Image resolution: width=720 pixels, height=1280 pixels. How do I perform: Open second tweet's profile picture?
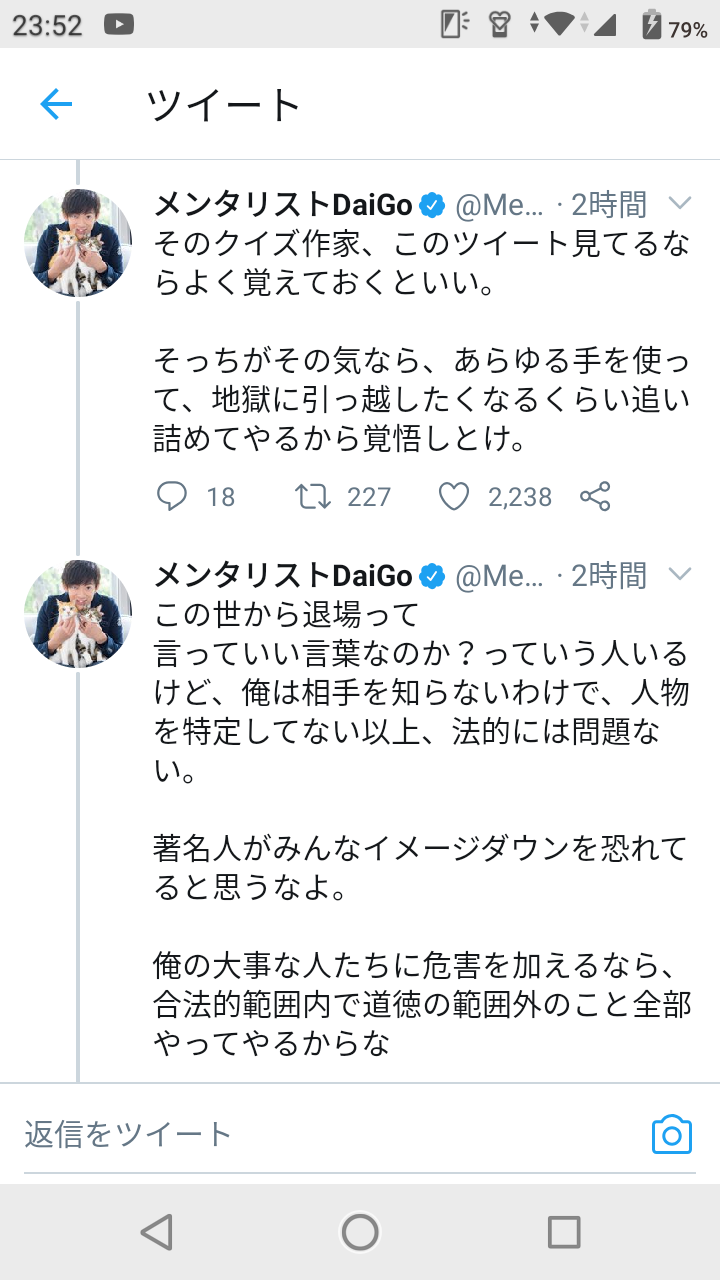tap(78, 614)
